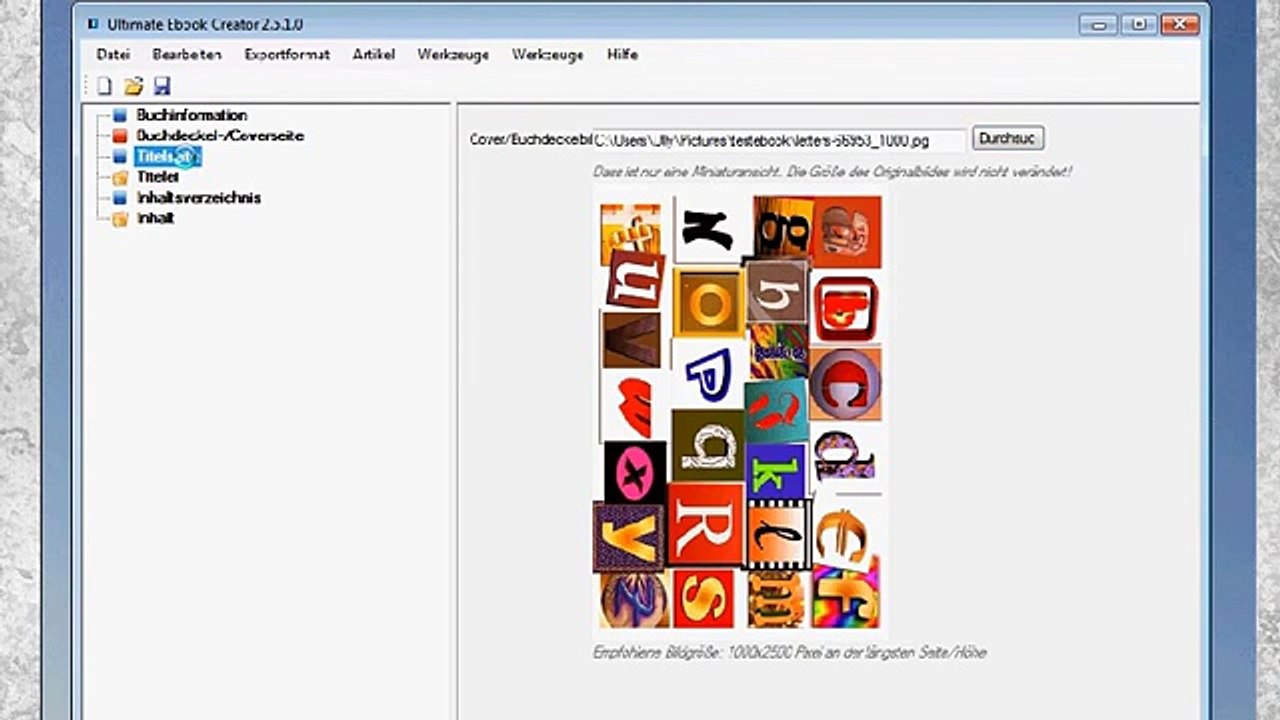This screenshot has height=720, width=1280.
Task: Open the first Werkzeuge menu
Action: click(x=453, y=54)
